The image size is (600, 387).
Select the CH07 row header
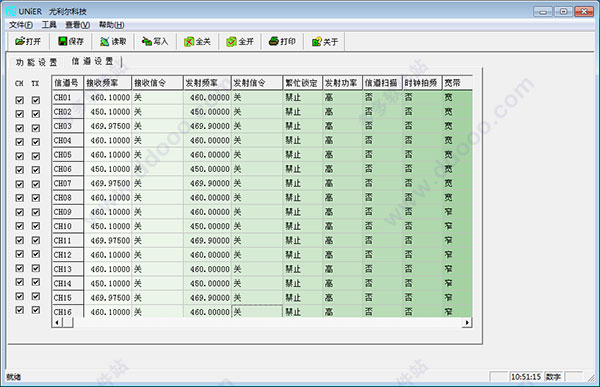(x=68, y=183)
